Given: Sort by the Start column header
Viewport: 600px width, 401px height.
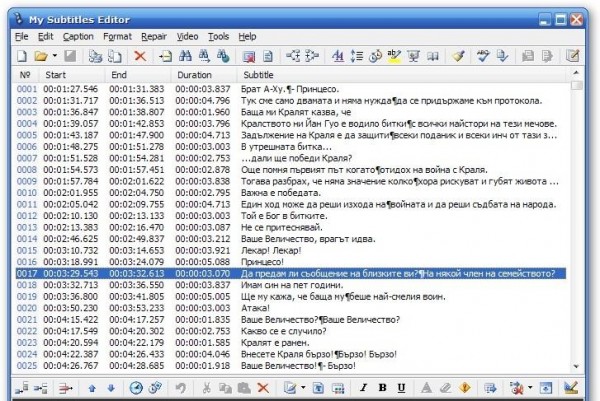Looking at the screenshot, I should point(72,75).
